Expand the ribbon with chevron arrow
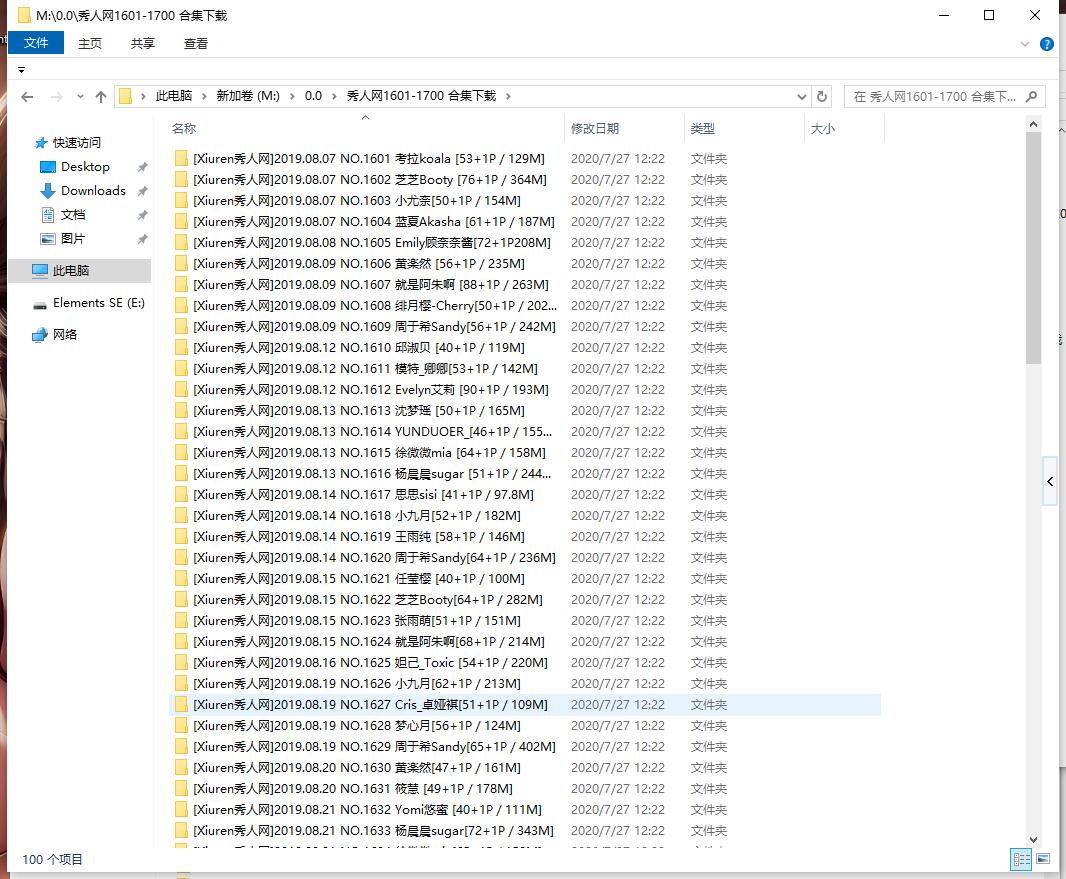Viewport: 1066px width, 879px height. [1025, 44]
